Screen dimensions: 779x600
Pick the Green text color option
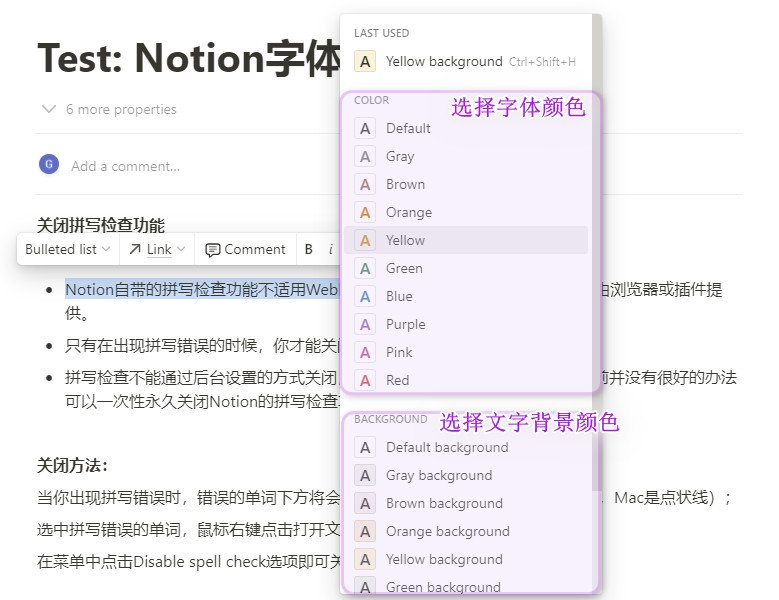coord(466,268)
